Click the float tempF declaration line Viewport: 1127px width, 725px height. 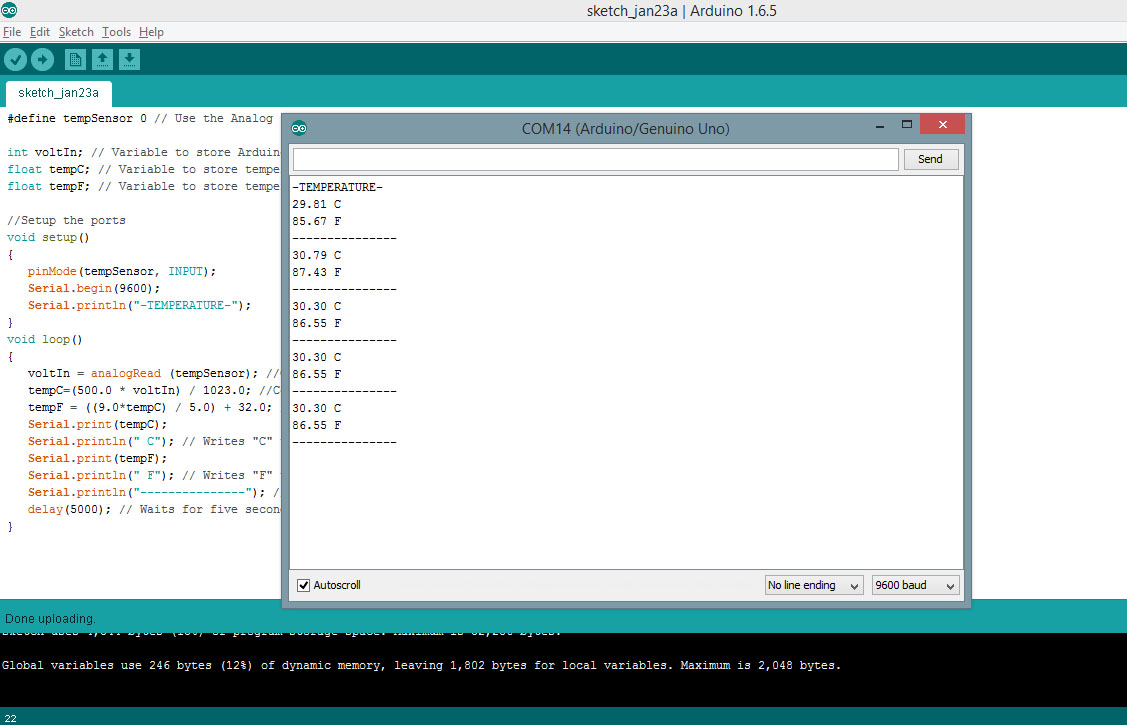coord(143,187)
